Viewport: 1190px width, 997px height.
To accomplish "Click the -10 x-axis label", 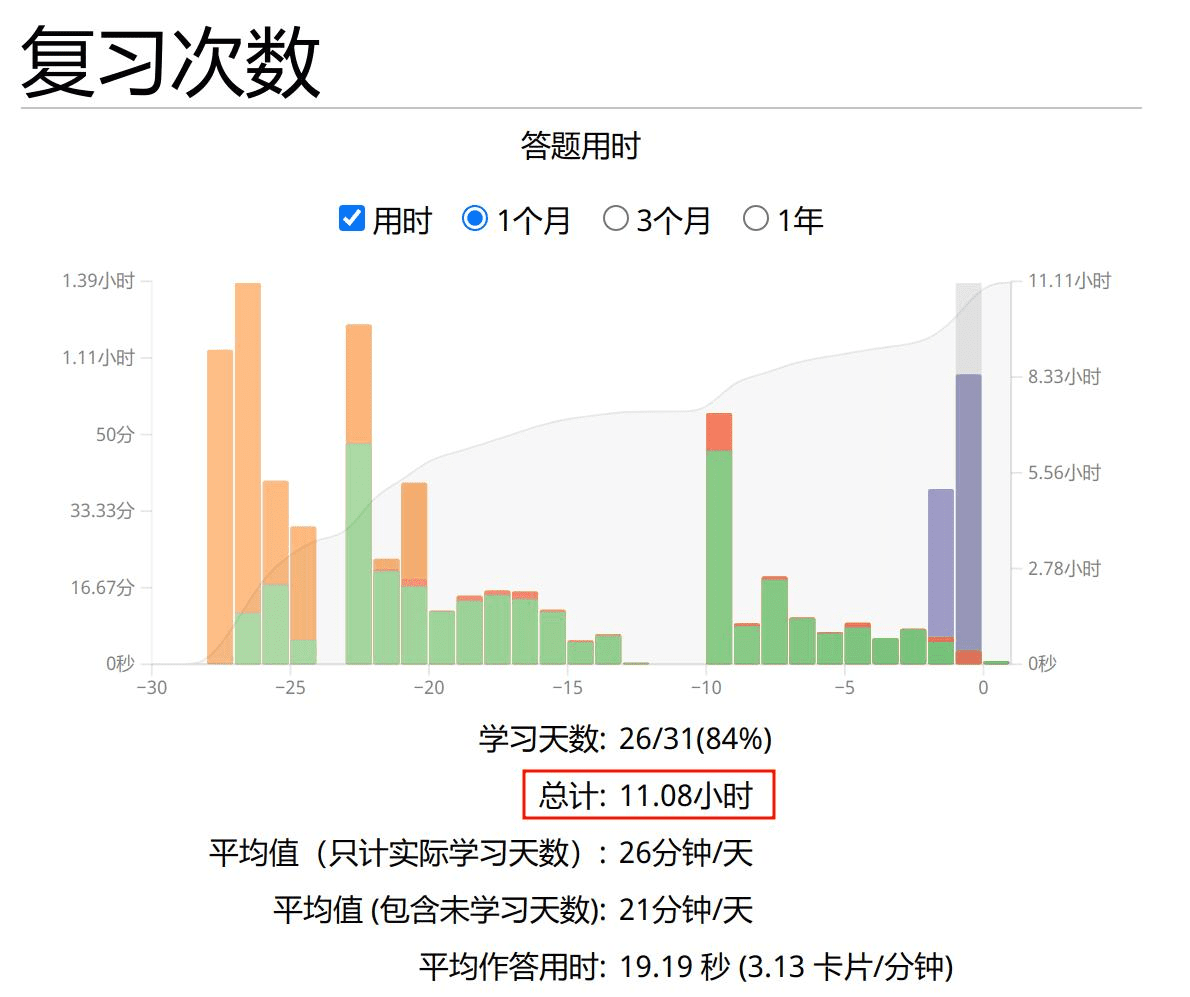I will coord(706,687).
